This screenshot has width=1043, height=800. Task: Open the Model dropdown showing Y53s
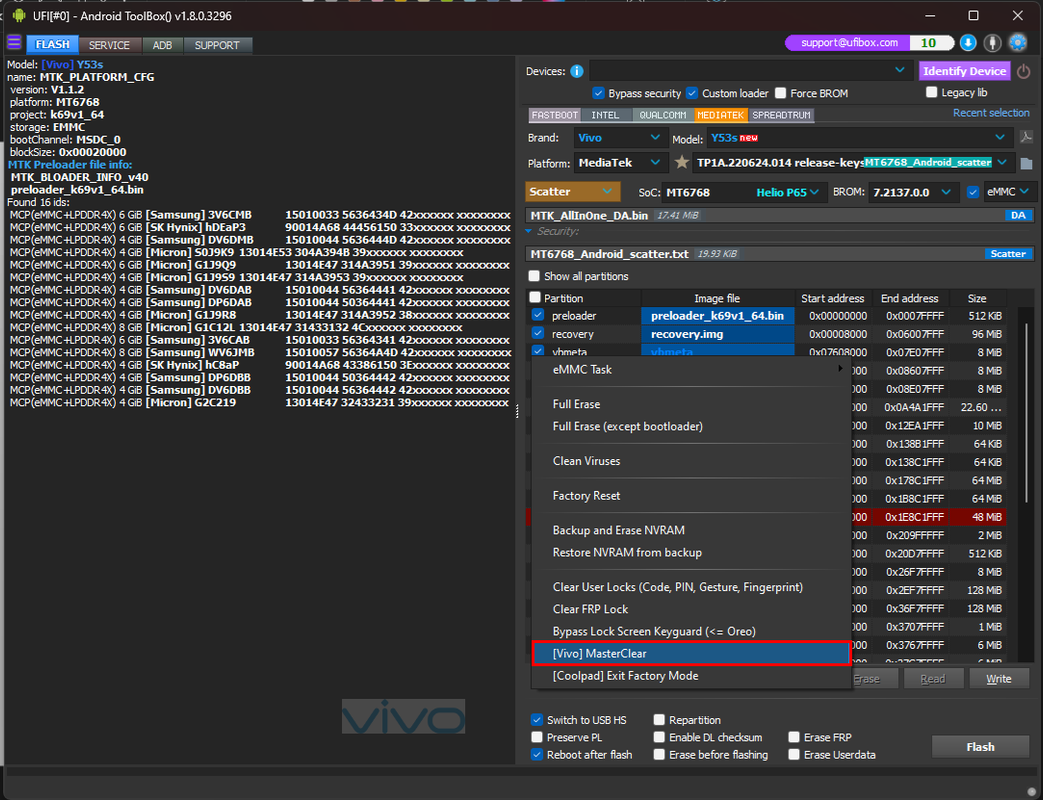(x=859, y=138)
